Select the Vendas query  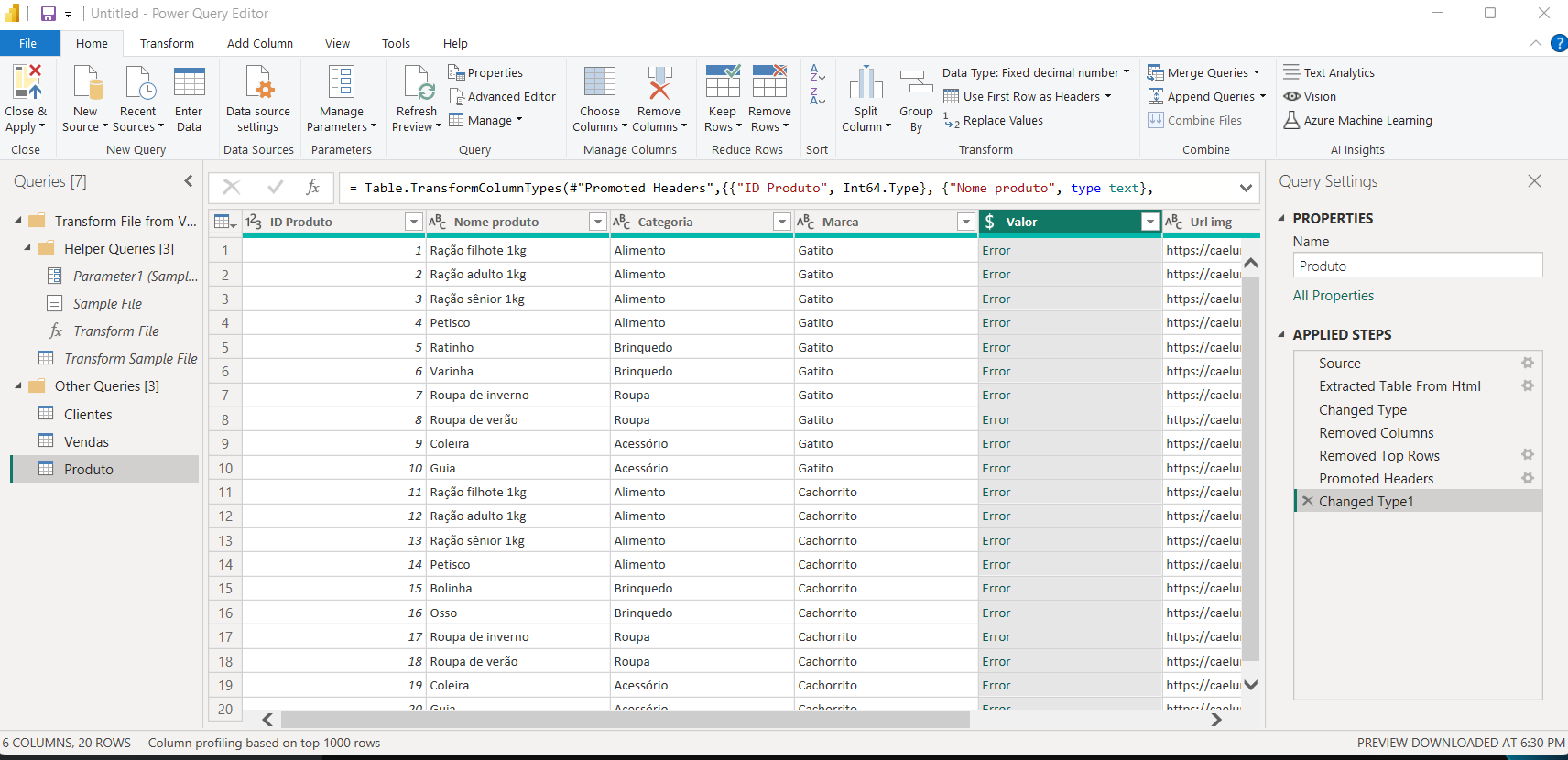(86, 441)
